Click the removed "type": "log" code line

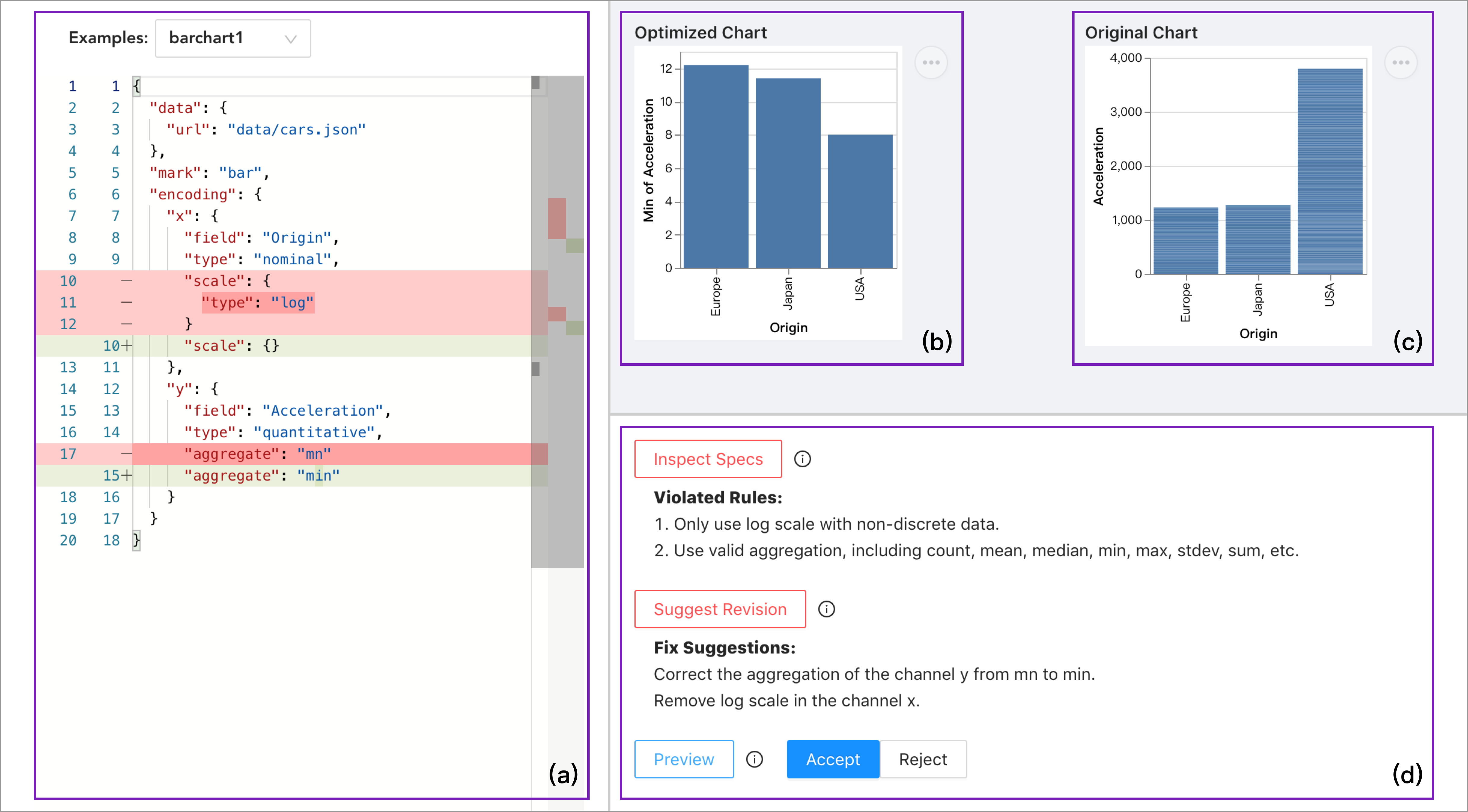[x=257, y=303]
